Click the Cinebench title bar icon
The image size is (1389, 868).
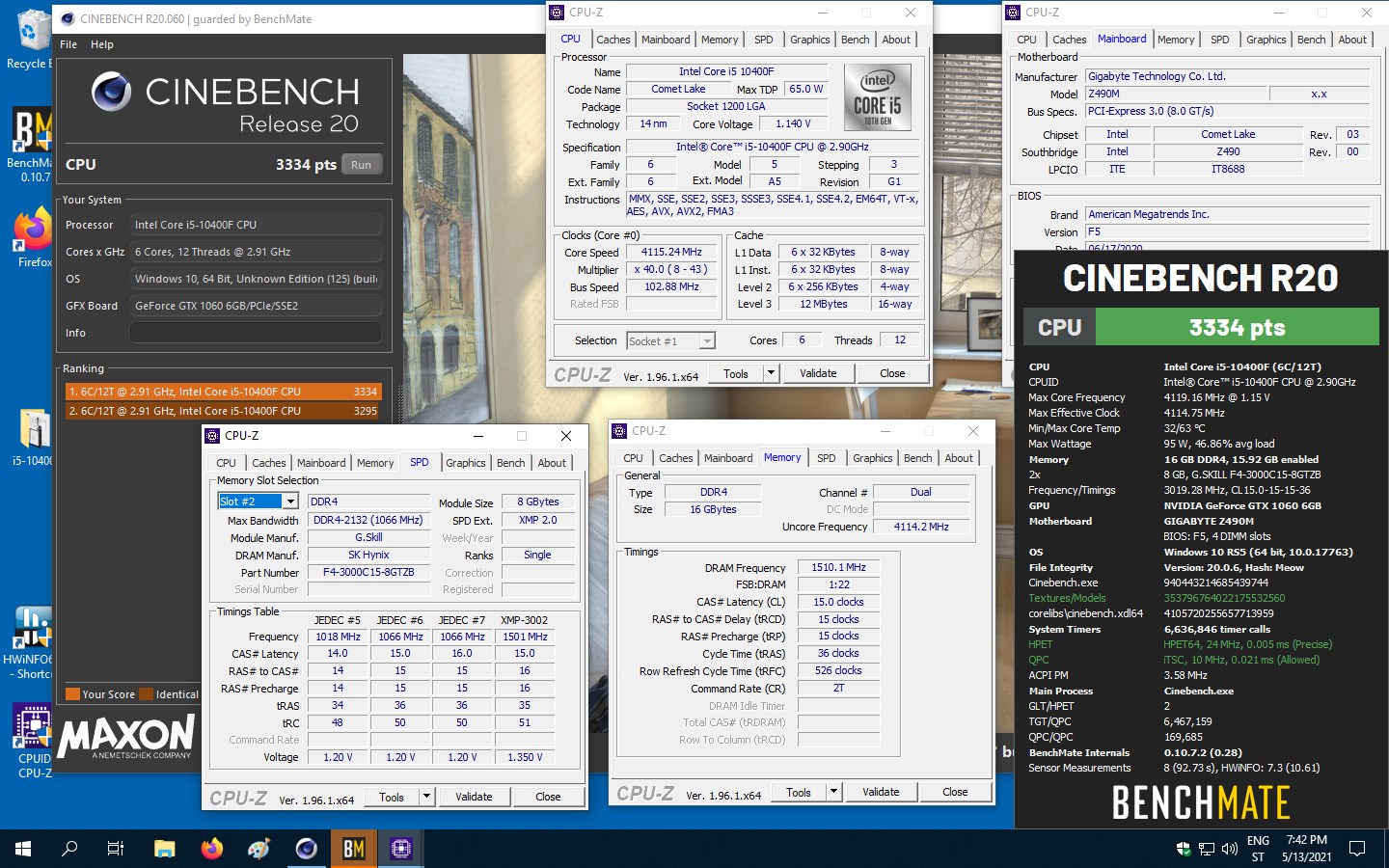[x=67, y=18]
